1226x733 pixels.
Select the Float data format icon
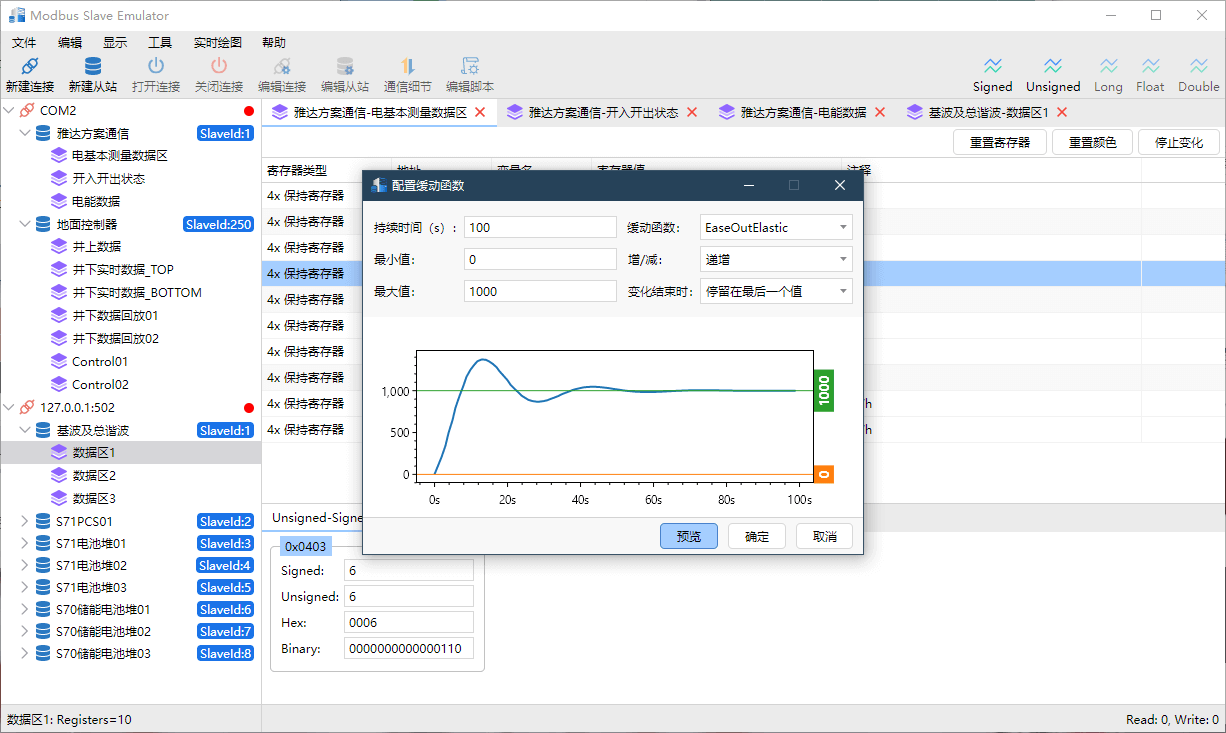pyautogui.click(x=1150, y=67)
